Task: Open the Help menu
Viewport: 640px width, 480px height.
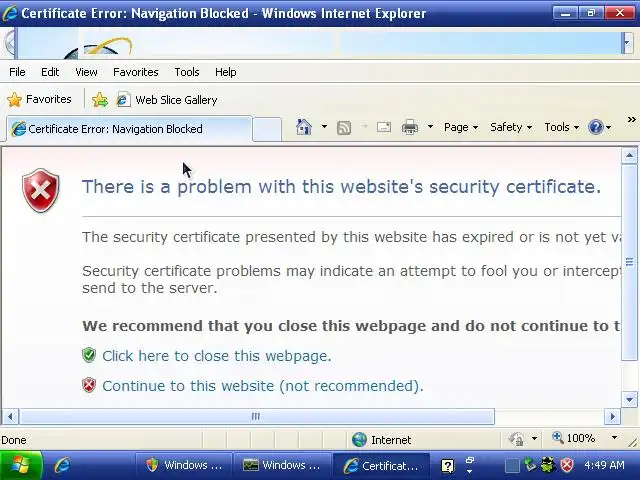Action: pos(225,72)
